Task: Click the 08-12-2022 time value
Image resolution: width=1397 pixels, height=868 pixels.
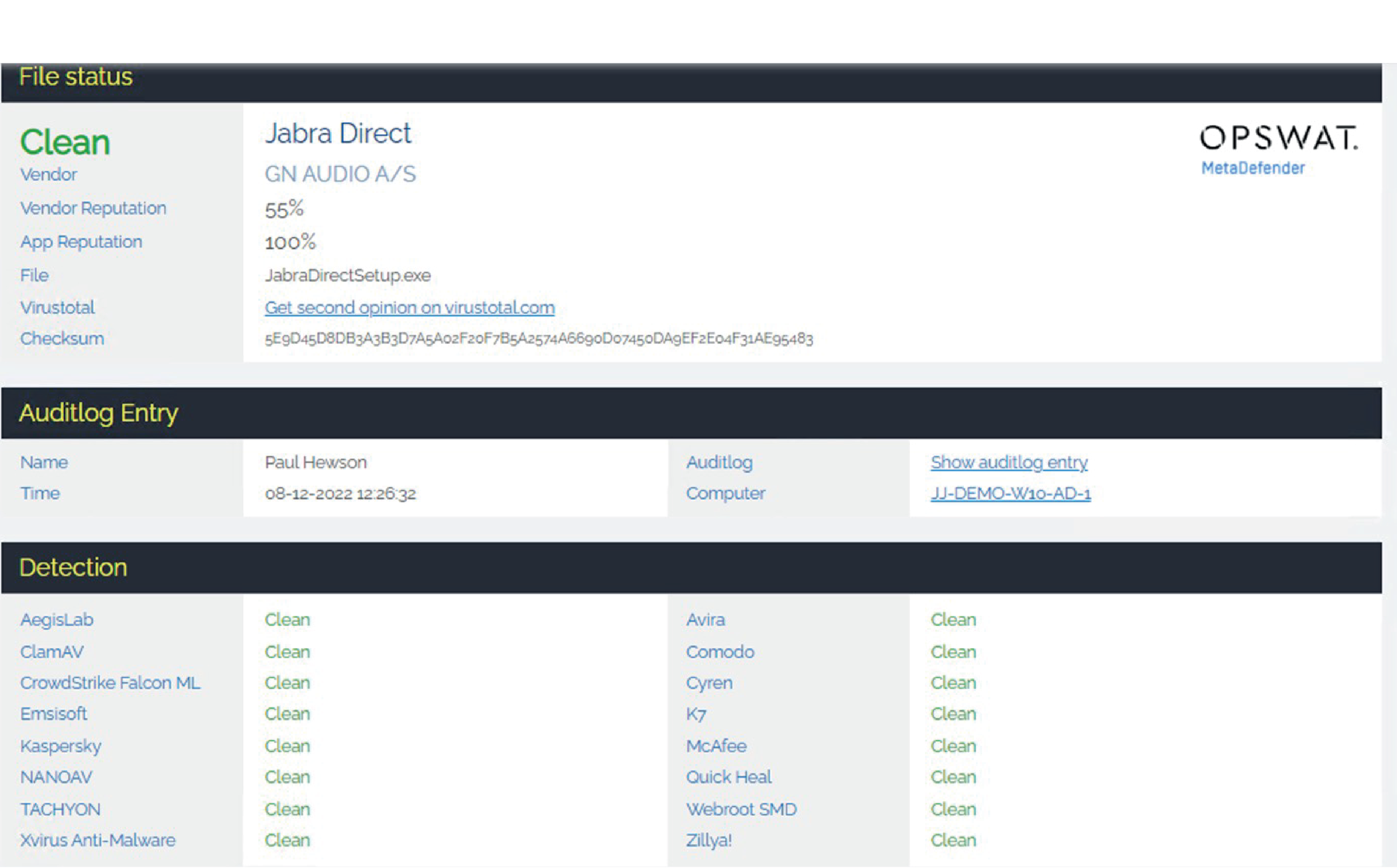Action: coord(340,494)
